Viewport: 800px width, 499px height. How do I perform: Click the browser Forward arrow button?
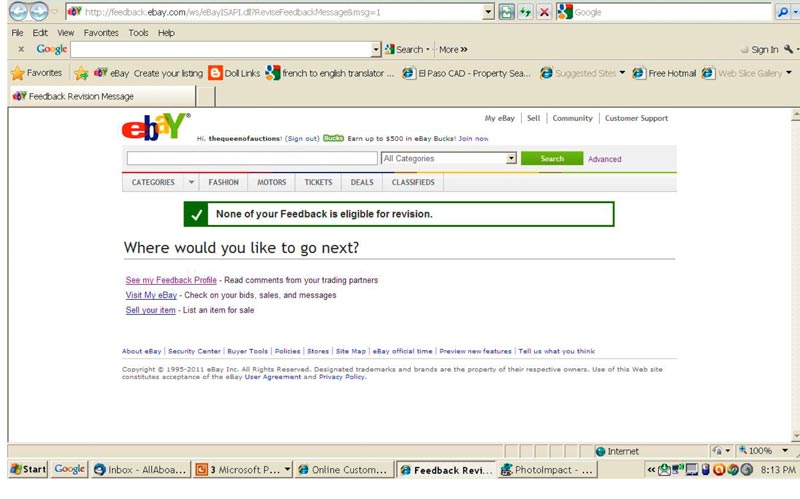[x=39, y=11]
